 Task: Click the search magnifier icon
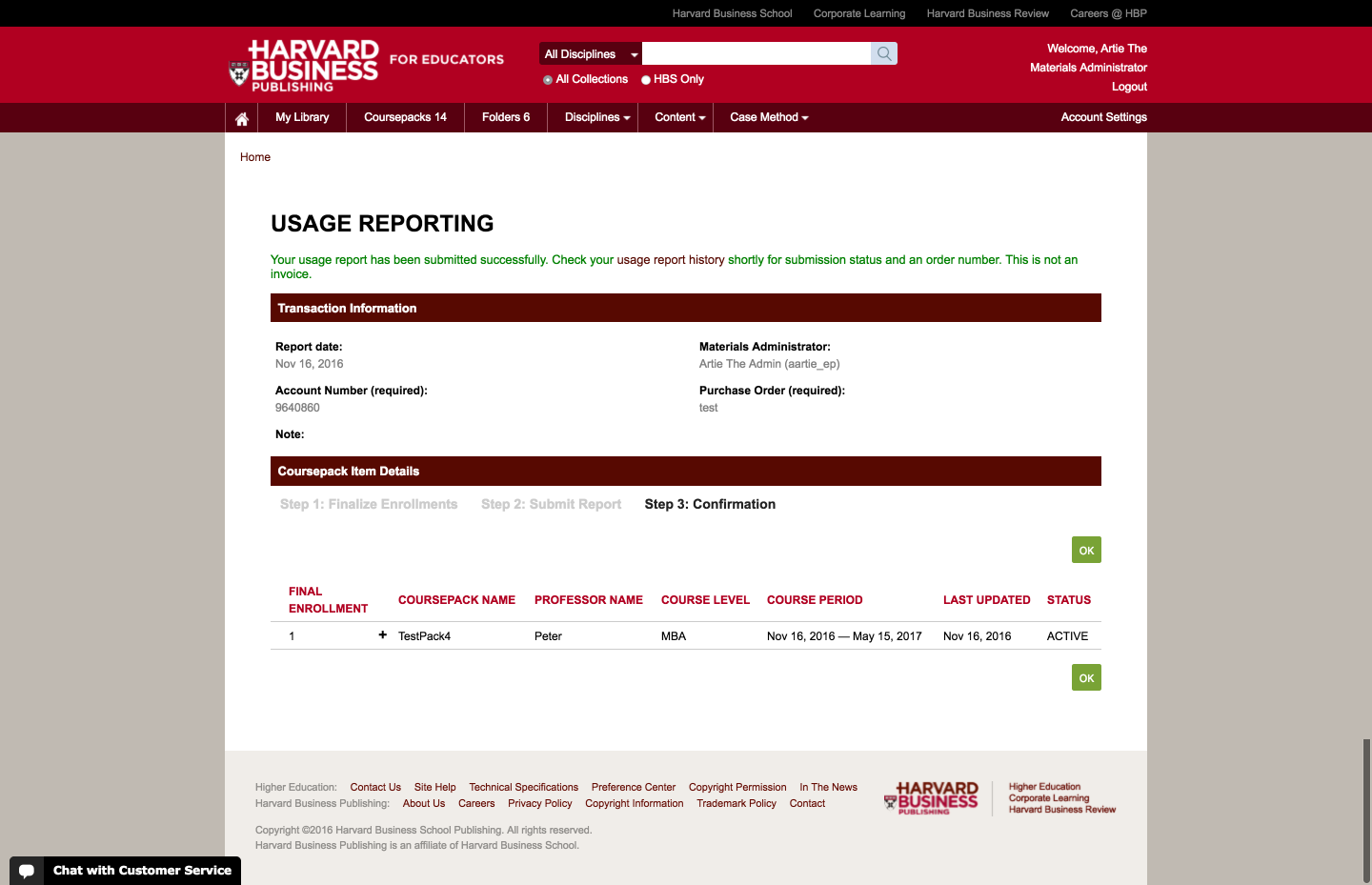click(x=884, y=53)
